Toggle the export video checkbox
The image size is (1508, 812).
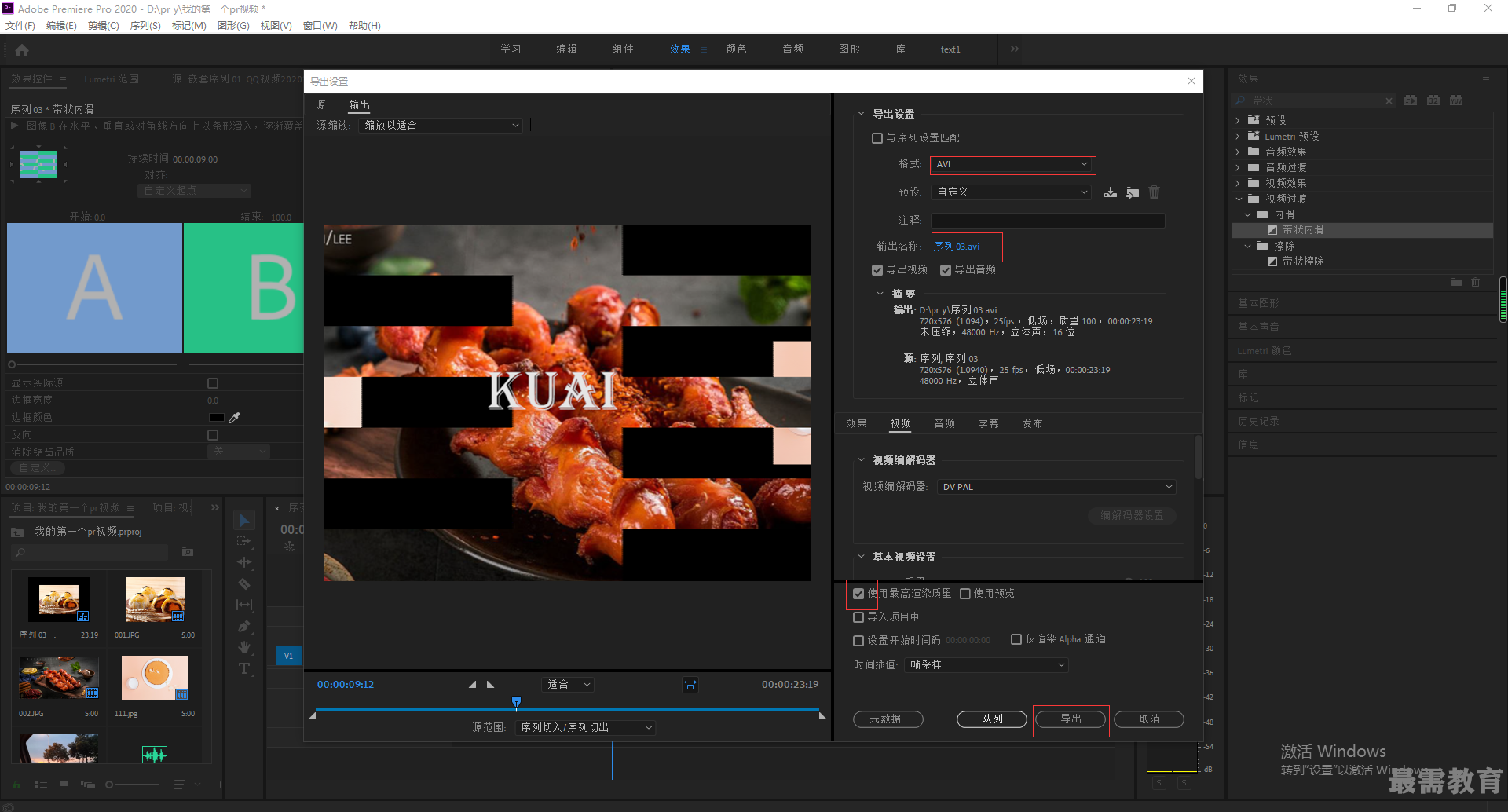tap(877, 270)
